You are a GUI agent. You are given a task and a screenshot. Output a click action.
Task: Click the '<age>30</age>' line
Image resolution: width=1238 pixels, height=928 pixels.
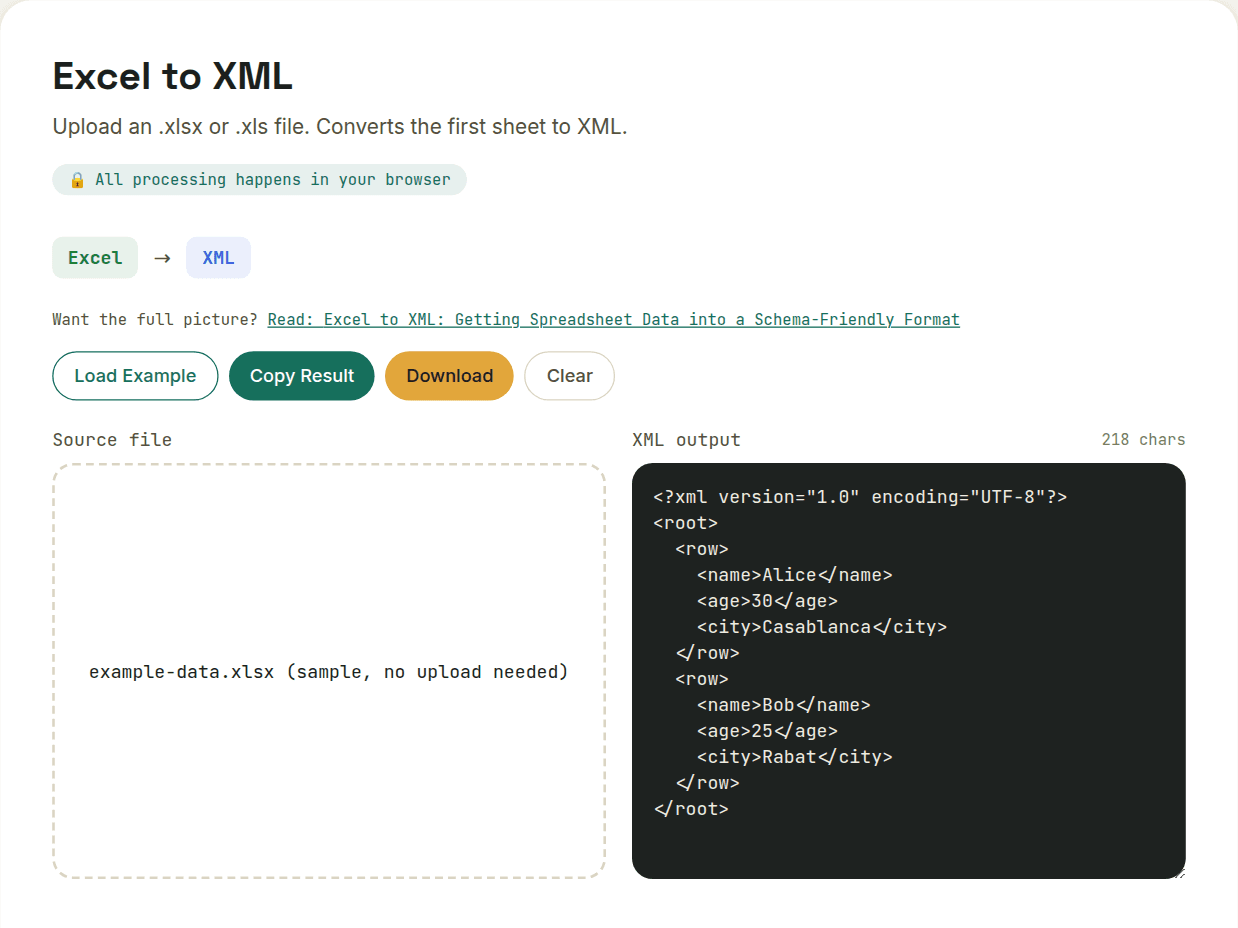tap(767, 601)
